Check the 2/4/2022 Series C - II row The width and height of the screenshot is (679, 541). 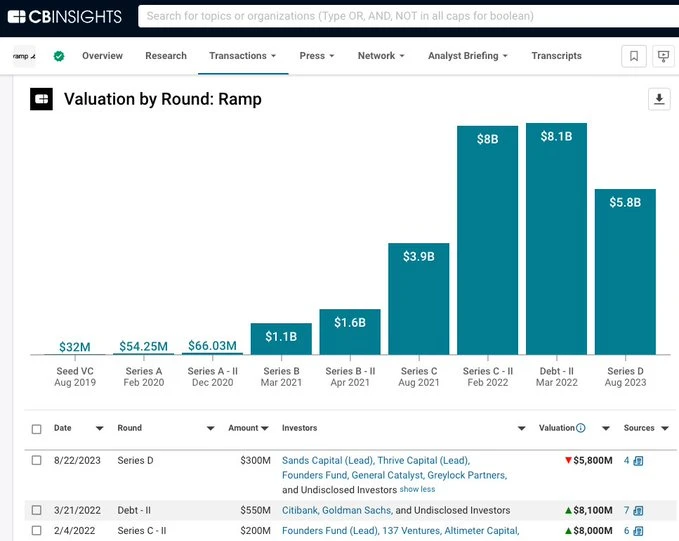pyautogui.click(x=37, y=531)
